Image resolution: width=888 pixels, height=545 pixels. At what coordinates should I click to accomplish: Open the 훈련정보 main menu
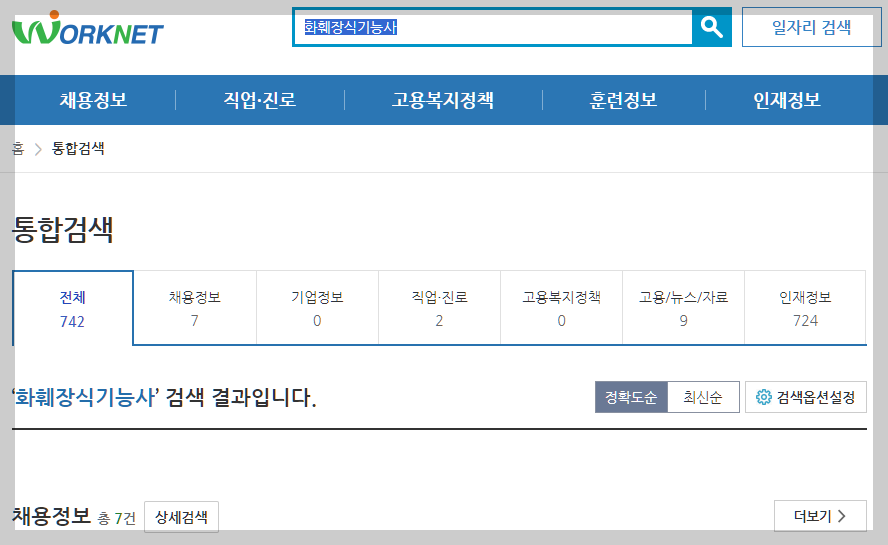pyautogui.click(x=624, y=100)
